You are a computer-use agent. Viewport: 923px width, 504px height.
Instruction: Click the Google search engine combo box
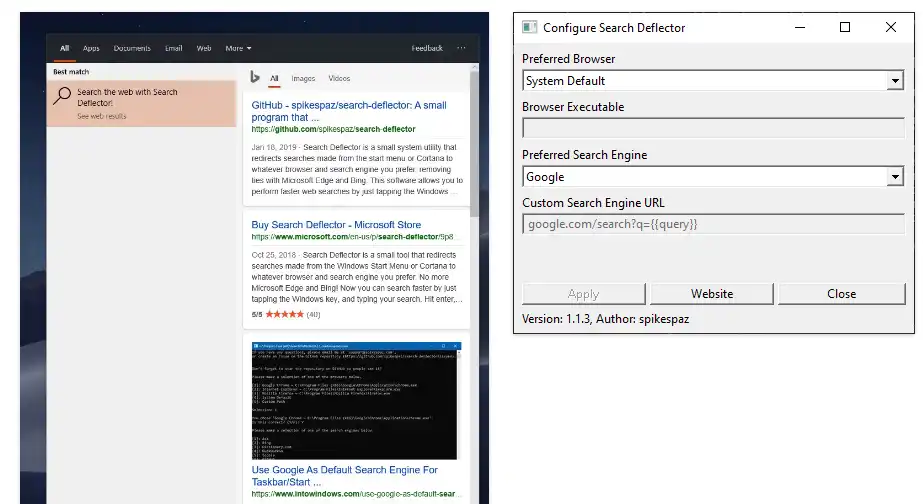713,177
